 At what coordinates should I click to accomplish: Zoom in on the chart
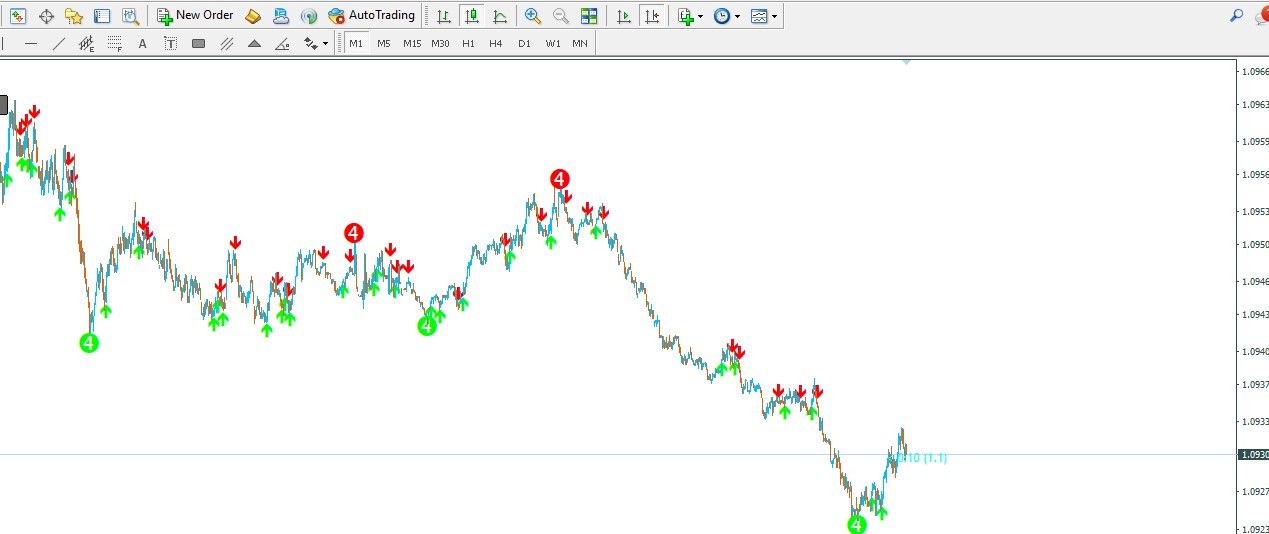tap(533, 16)
